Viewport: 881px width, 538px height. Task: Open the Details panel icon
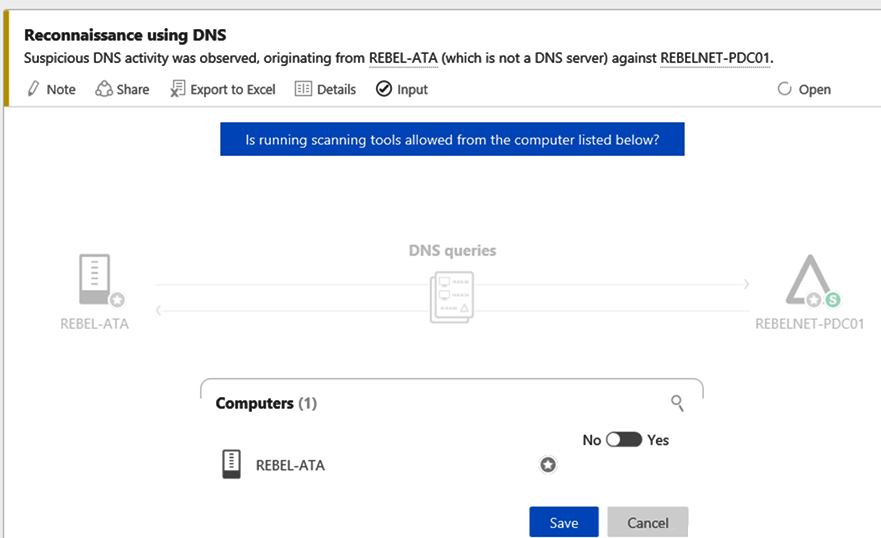(303, 89)
